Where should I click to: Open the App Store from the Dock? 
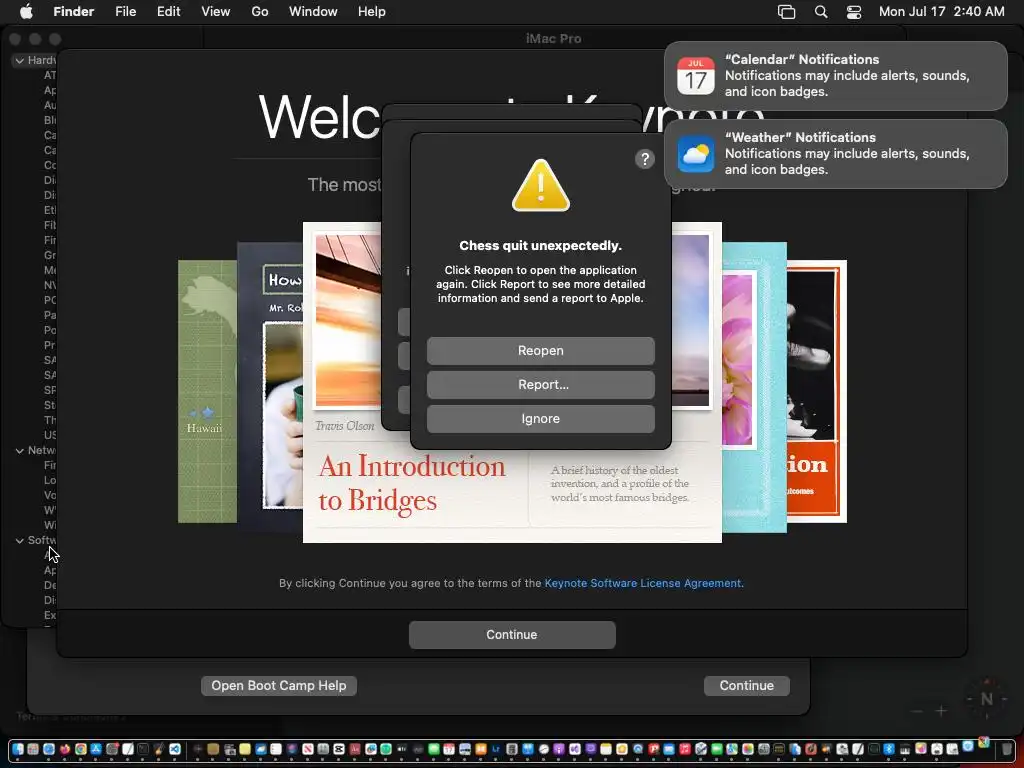tap(96, 749)
